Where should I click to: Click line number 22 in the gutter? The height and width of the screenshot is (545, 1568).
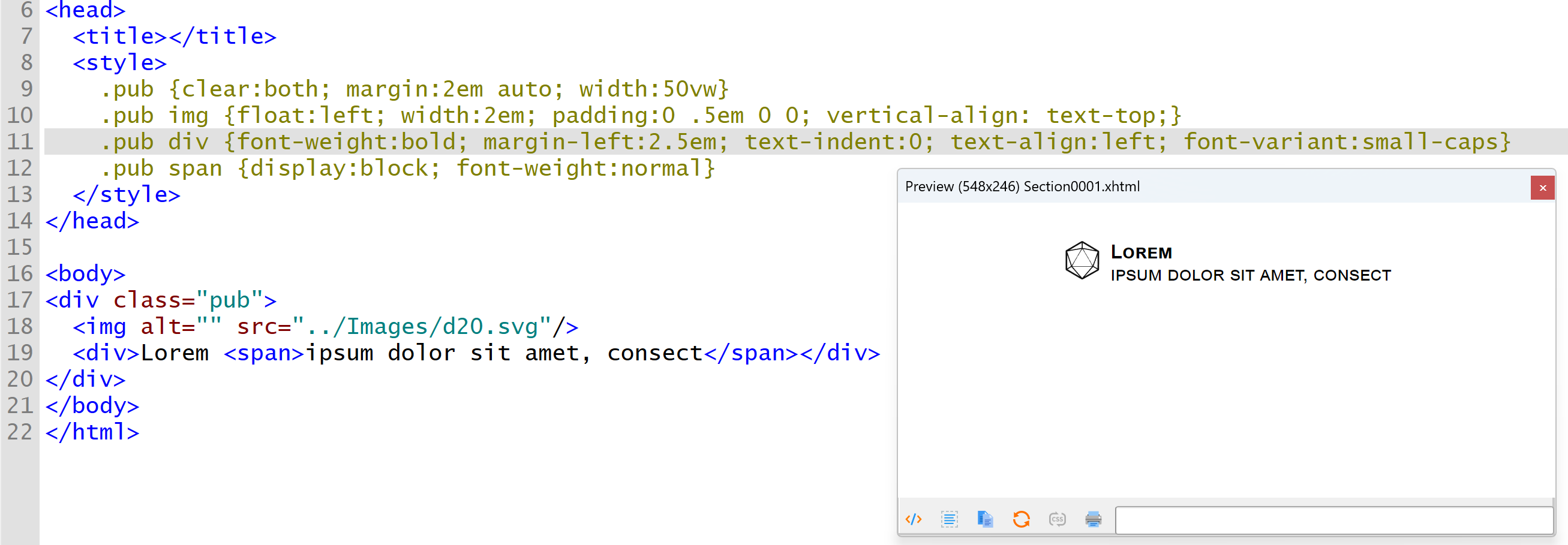(20, 432)
